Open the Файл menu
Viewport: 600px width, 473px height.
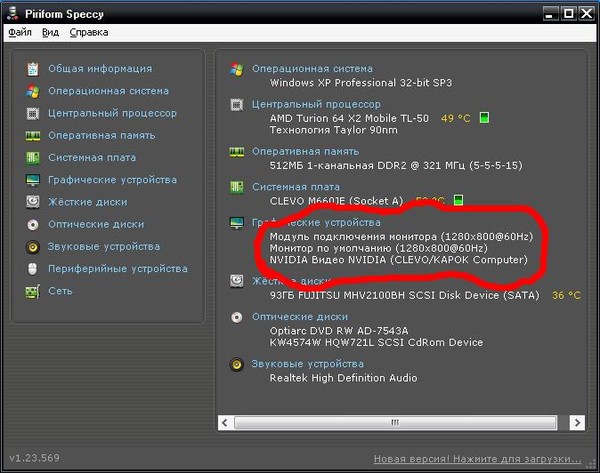click(x=20, y=33)
